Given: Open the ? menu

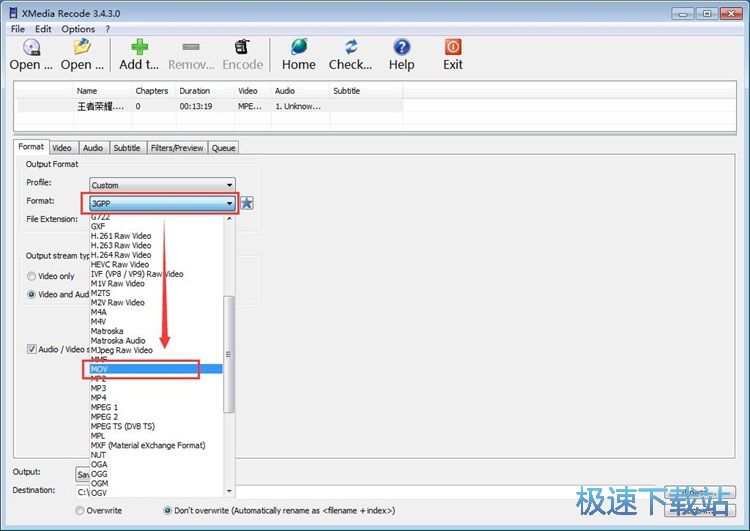Looking at the screenshot, I should pyautogui.click(x=108, y=29).
